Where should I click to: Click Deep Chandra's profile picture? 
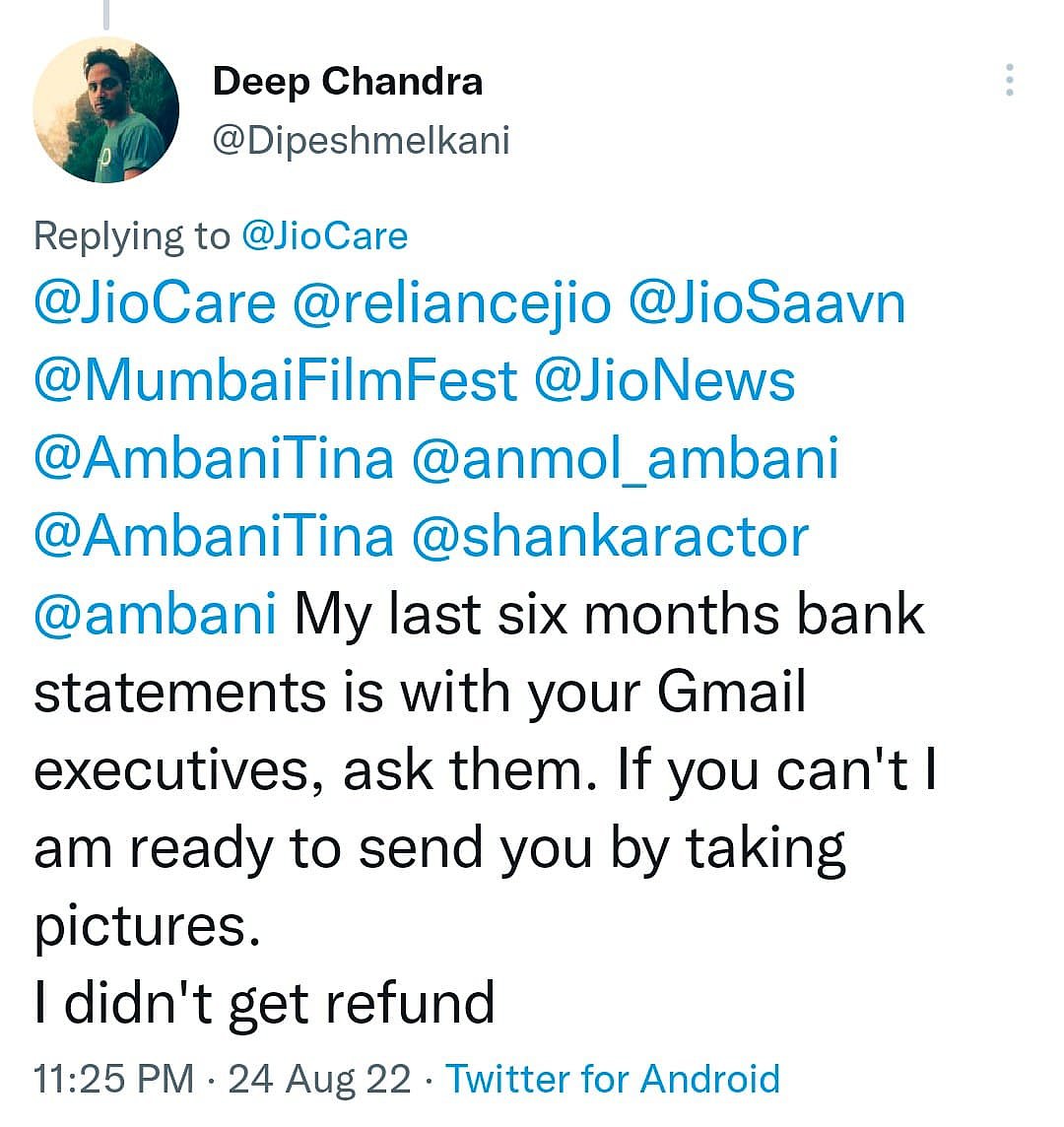coord(106,108)
